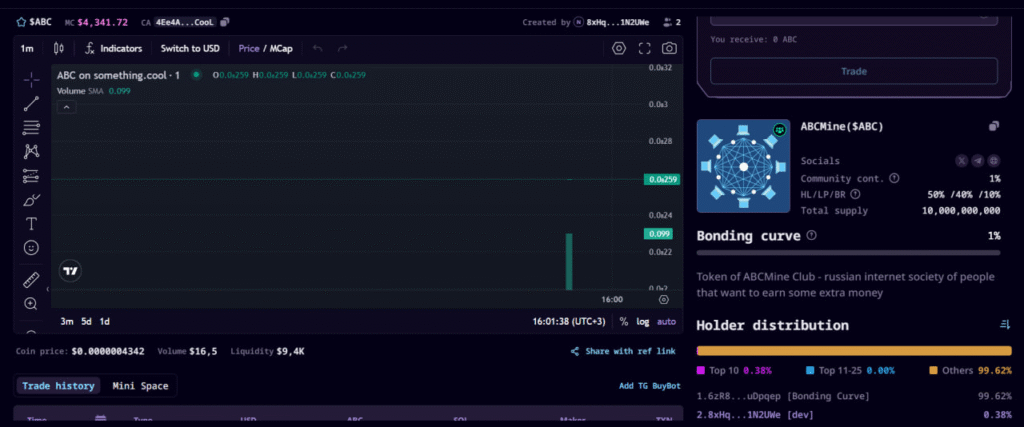Screen dimensions: 1024x427
Task: Enter fullscreen chart mode
Action: (644, 48)
